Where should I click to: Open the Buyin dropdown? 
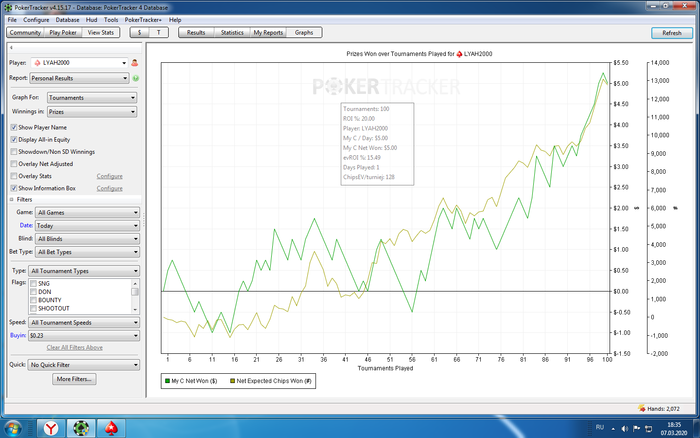click(x=84, y=336)
